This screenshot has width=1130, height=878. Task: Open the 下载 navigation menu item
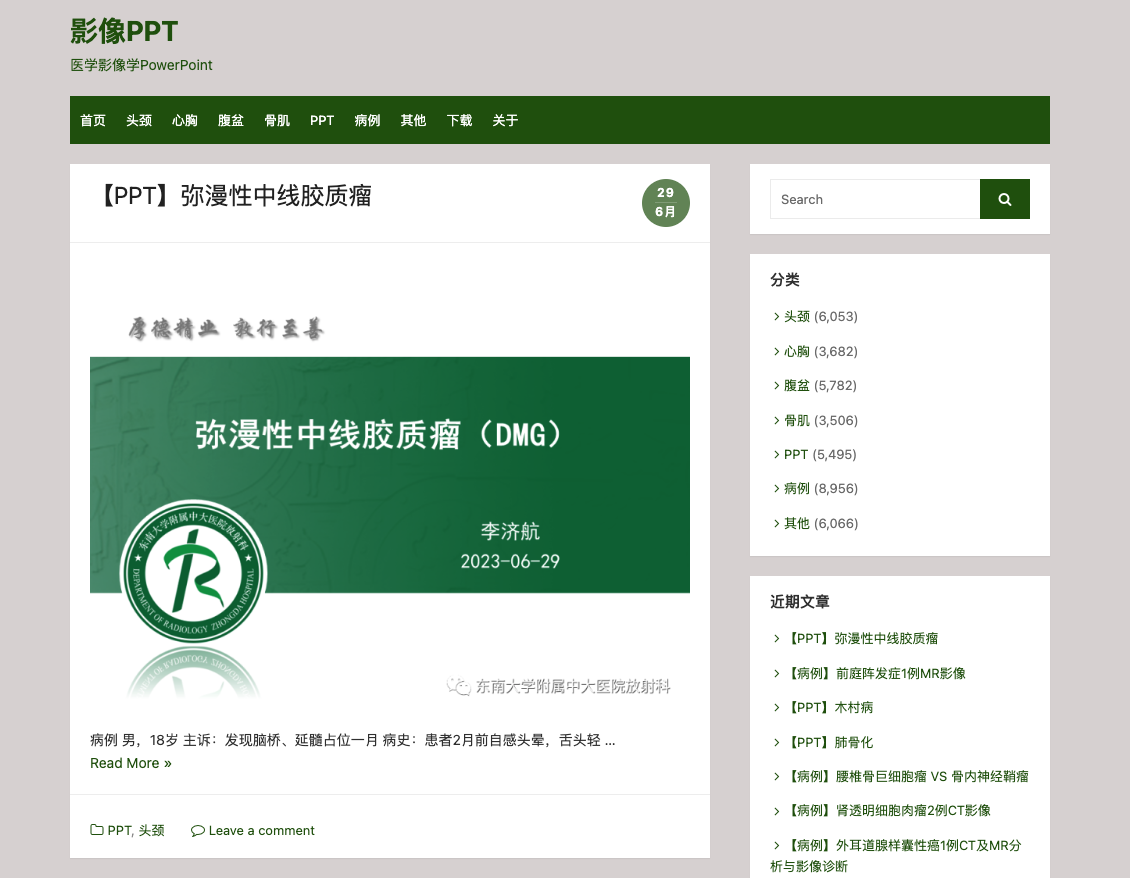(460, 120)
